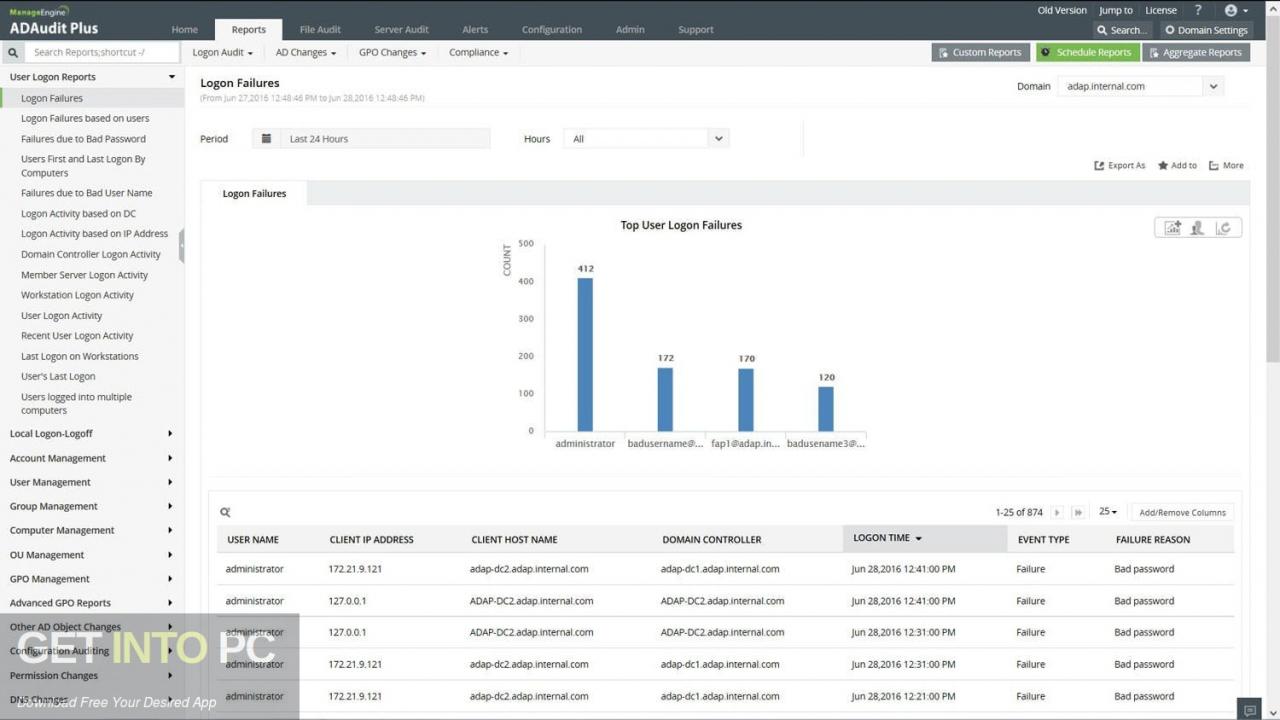1280x720 pixels.
Task: Expand the OU Management section
Action: (x=92, y=555)
